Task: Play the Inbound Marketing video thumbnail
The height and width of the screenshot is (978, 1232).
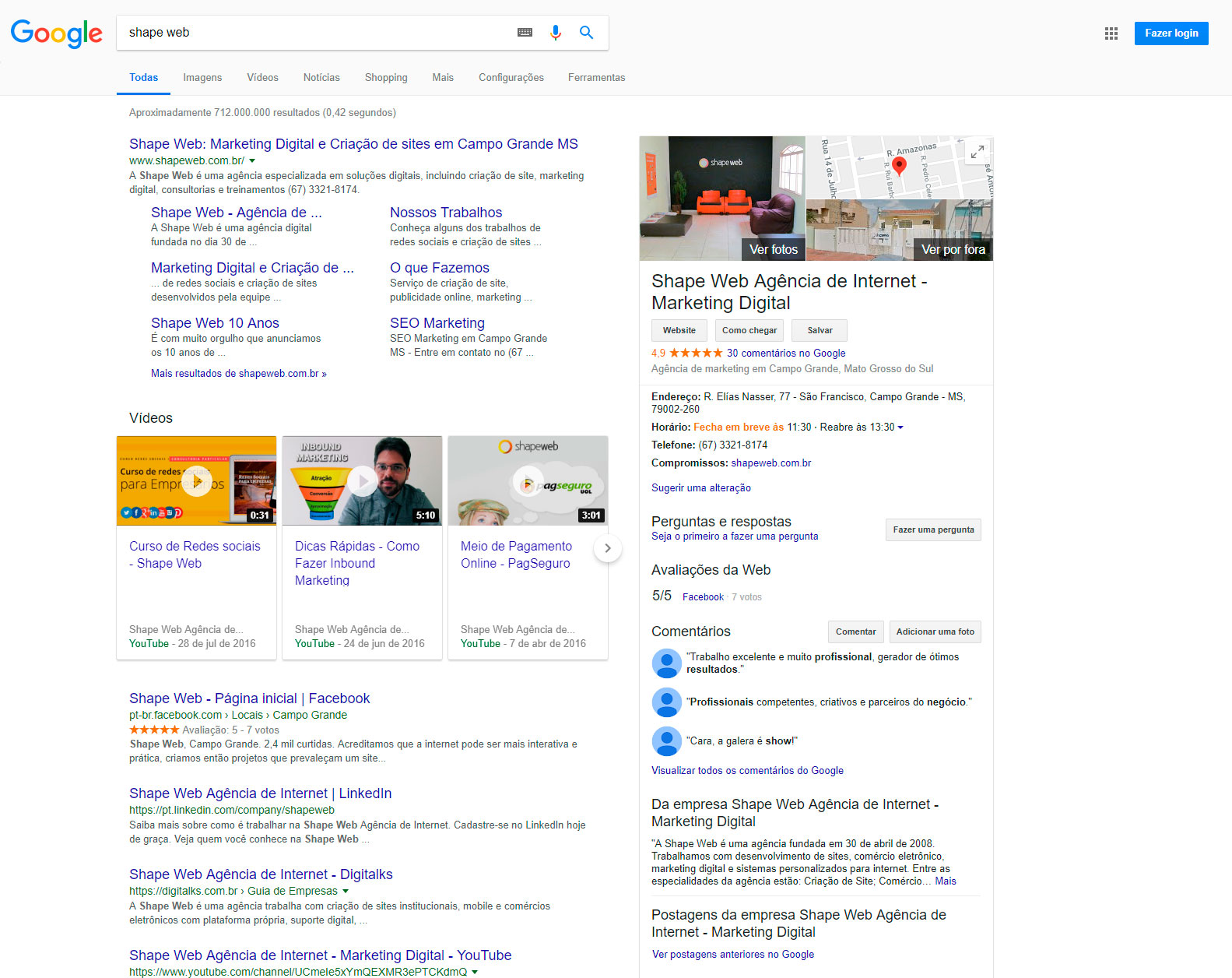Action: point(362,481)
